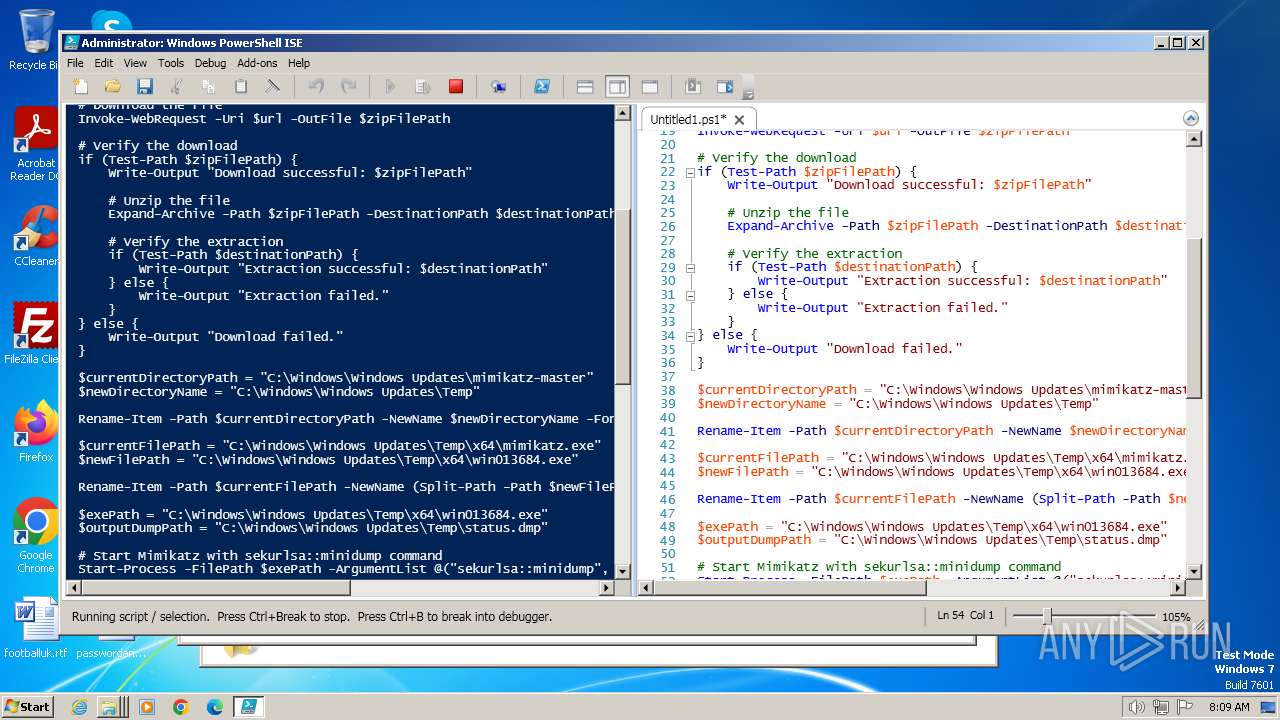Image resolution: width=1280 pixels, height=720 pixels.
Task: Show the Command Add-on pane icon
Action: click(x=724, y=87)
